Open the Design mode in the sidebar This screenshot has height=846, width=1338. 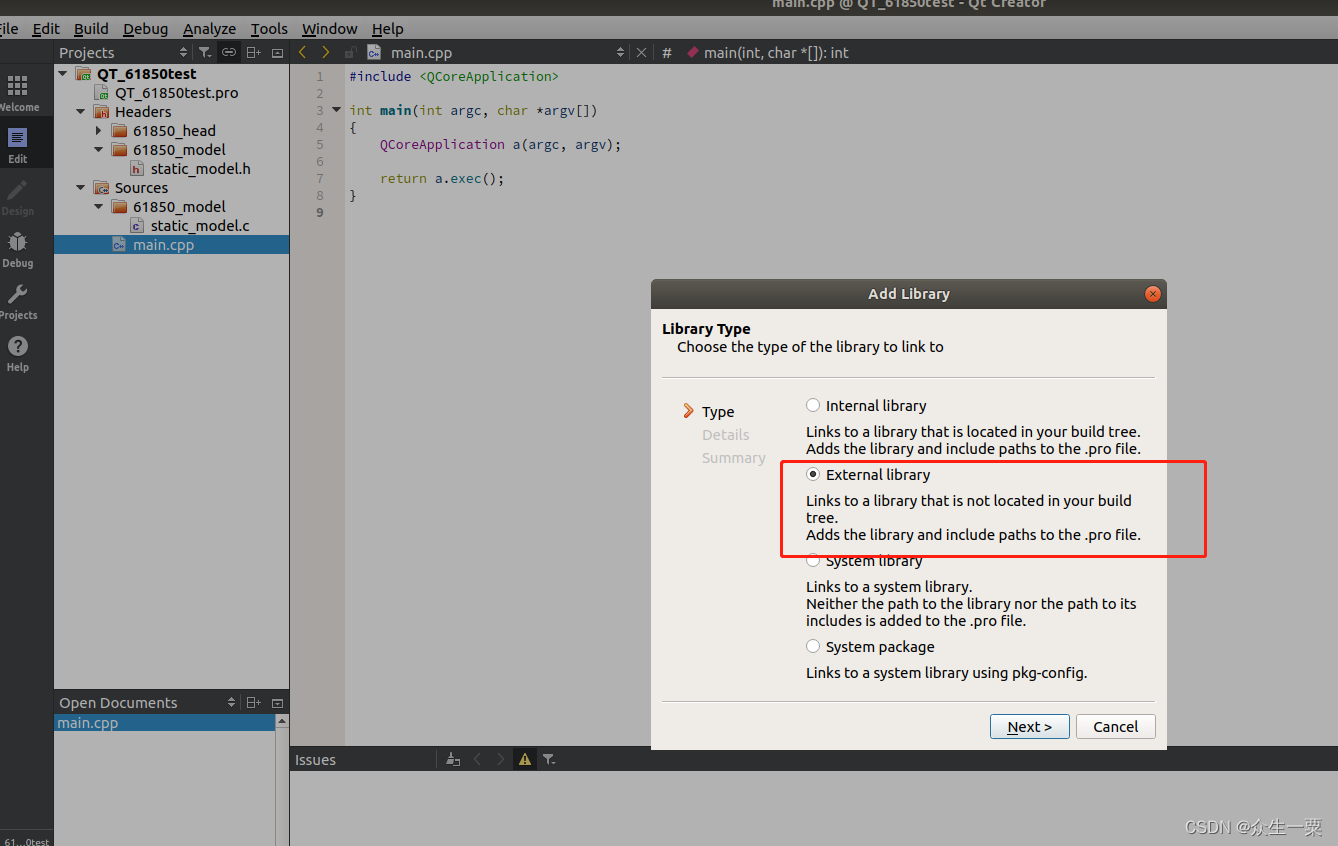(18, 197)
